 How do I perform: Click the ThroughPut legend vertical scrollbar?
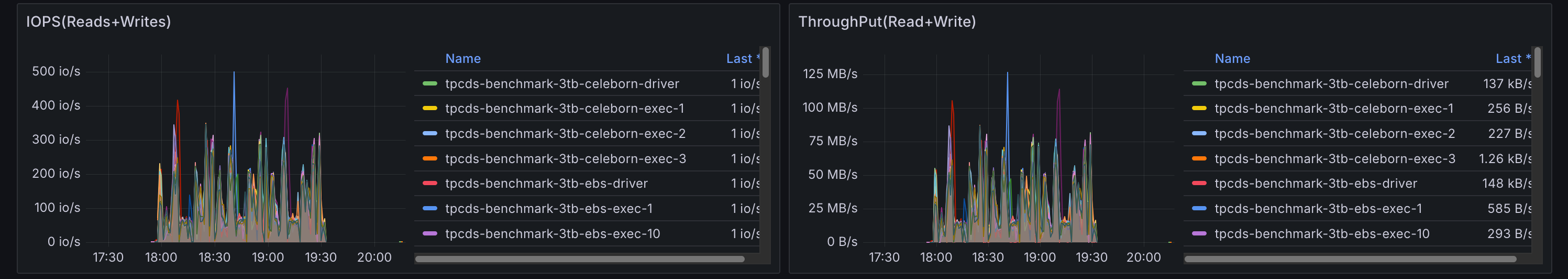coord(1537,62)
